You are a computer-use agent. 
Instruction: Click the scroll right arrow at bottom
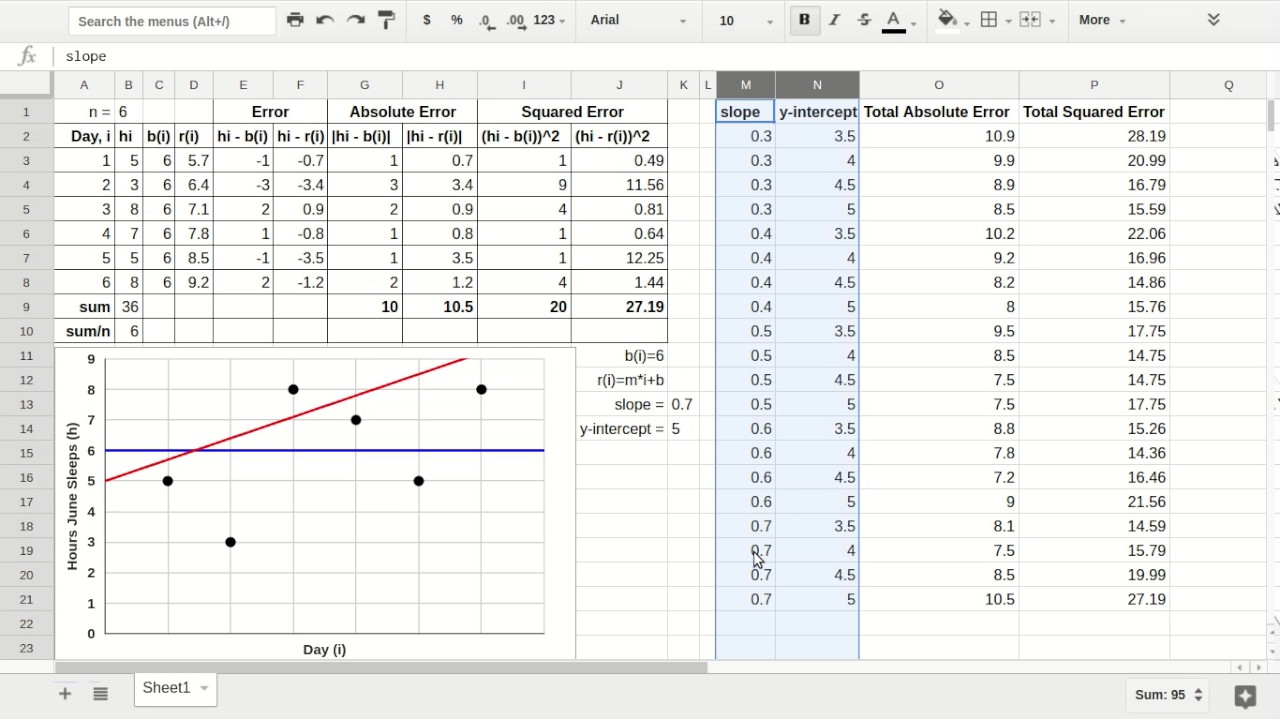[x=1259, y=667]
